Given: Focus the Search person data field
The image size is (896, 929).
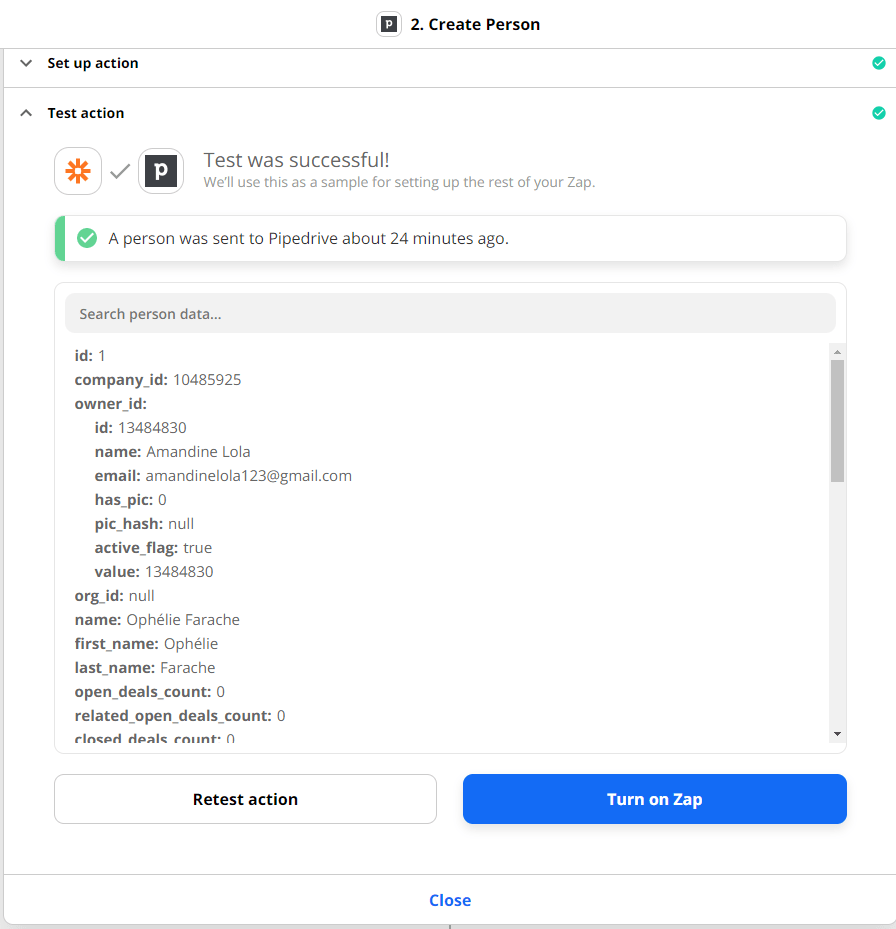Looking at the screenshot, I should tap(450, 313).
